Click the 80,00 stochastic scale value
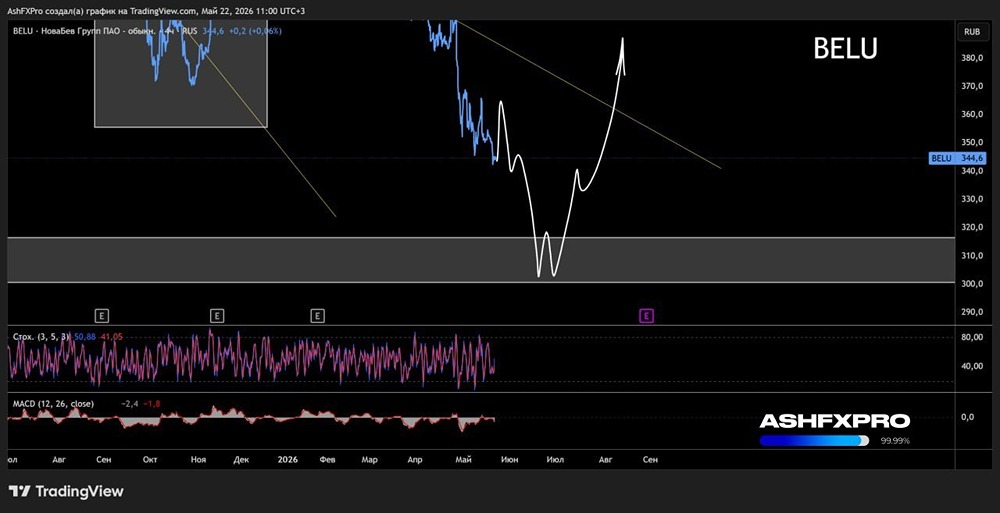1000x513 pixels. 972,338
